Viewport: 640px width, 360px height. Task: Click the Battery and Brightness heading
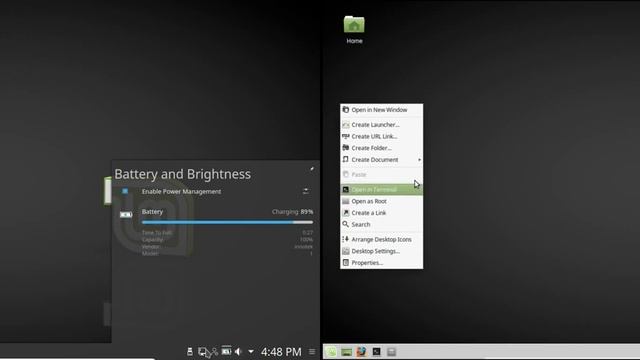182,174
